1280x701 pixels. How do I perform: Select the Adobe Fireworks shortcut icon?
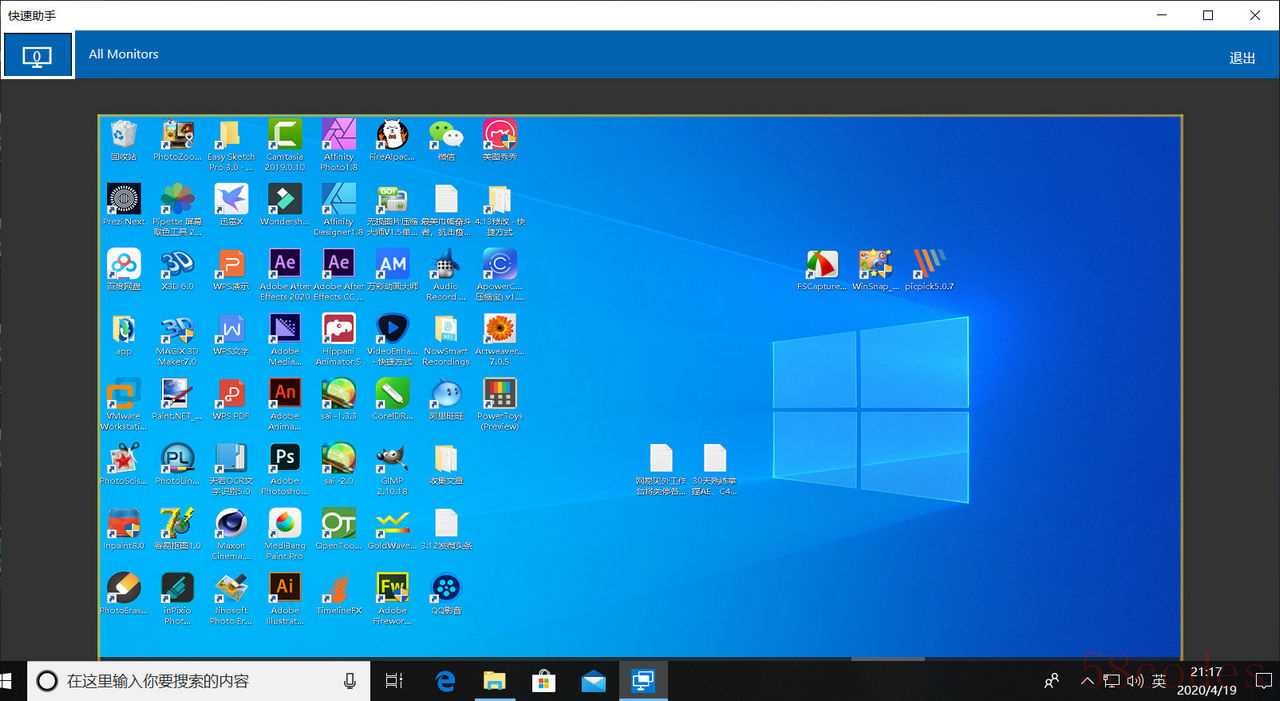tap(392, 588)
